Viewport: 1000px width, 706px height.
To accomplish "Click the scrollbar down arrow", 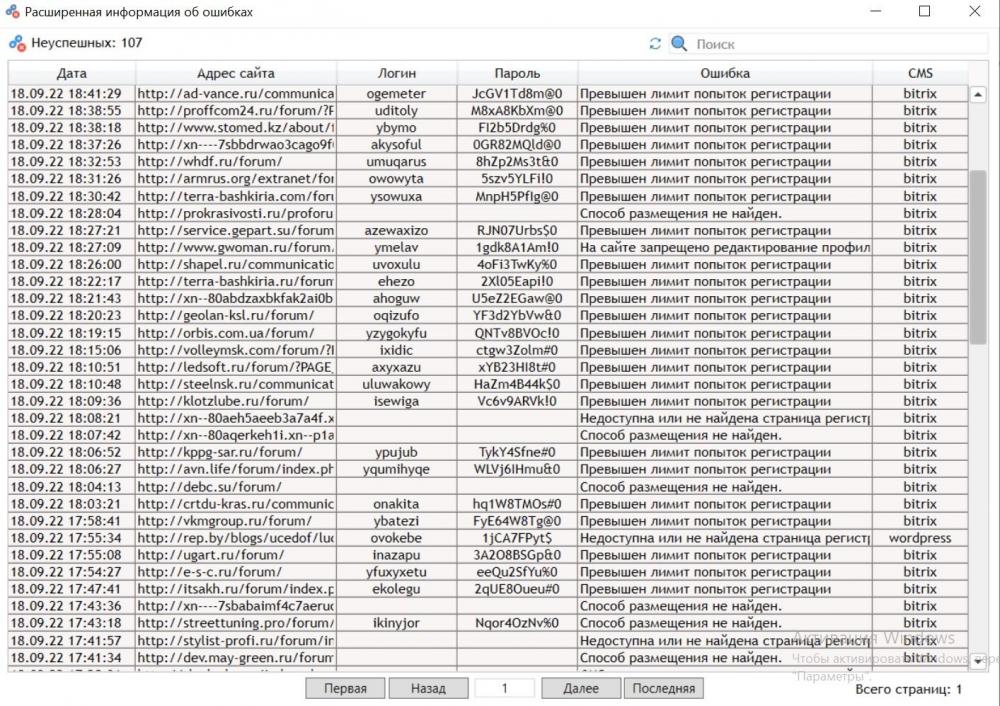I will click(978, 661).
